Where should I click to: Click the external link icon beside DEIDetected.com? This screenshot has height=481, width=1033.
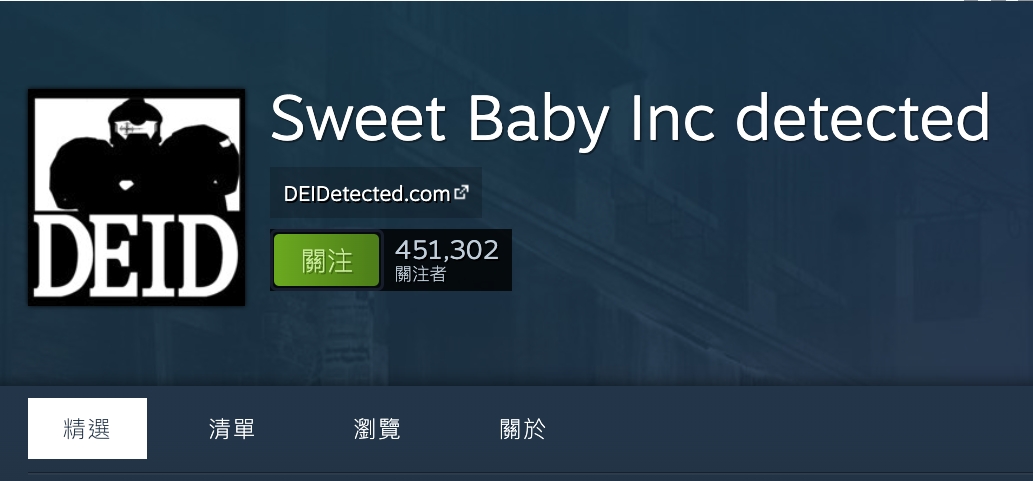461,192
